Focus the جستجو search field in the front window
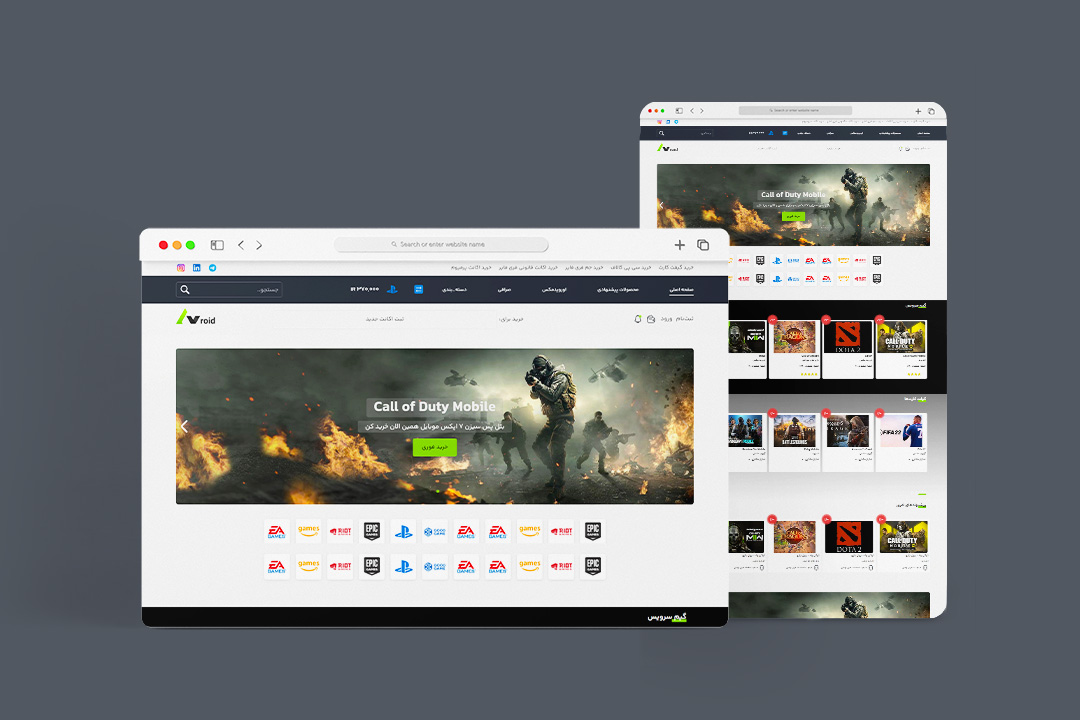 pyautogui.click(x=229, y=289)
